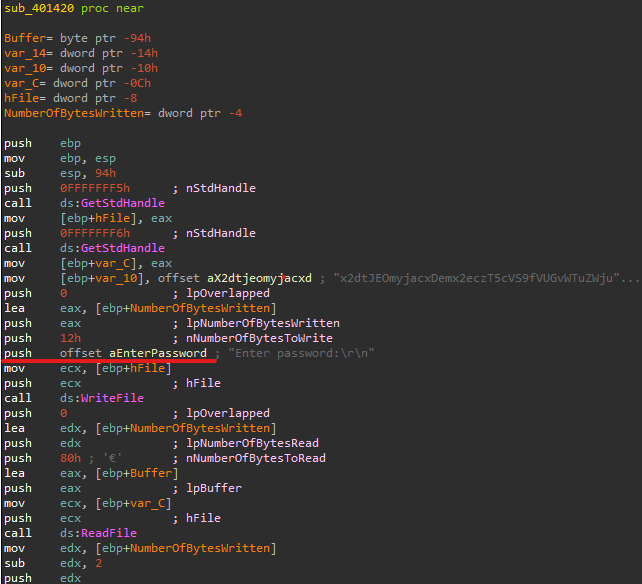Select the sub edx, 2 instruction
Screen dimensions: 642x584
click(53, 564)
